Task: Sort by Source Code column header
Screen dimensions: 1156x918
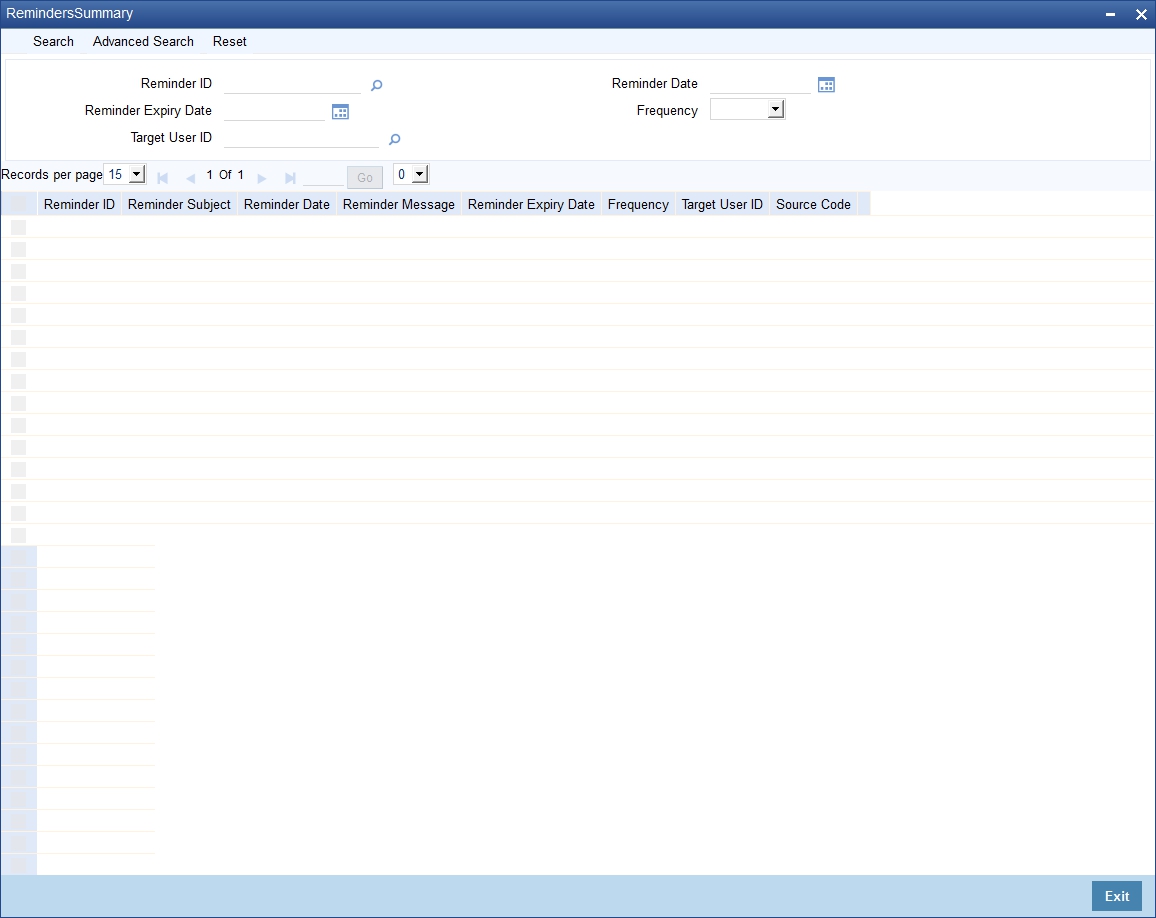Action: 813,204
